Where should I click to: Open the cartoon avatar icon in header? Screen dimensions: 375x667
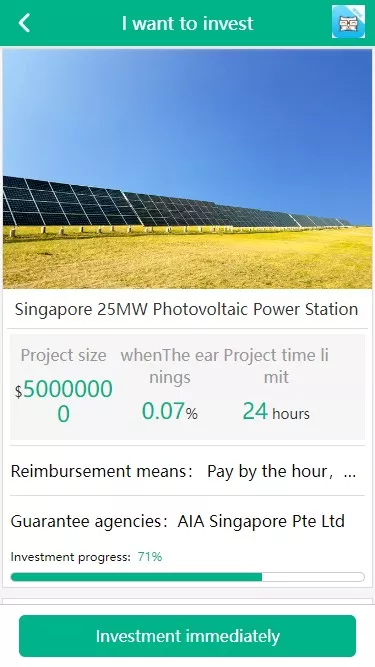click(x=348, y=22)
